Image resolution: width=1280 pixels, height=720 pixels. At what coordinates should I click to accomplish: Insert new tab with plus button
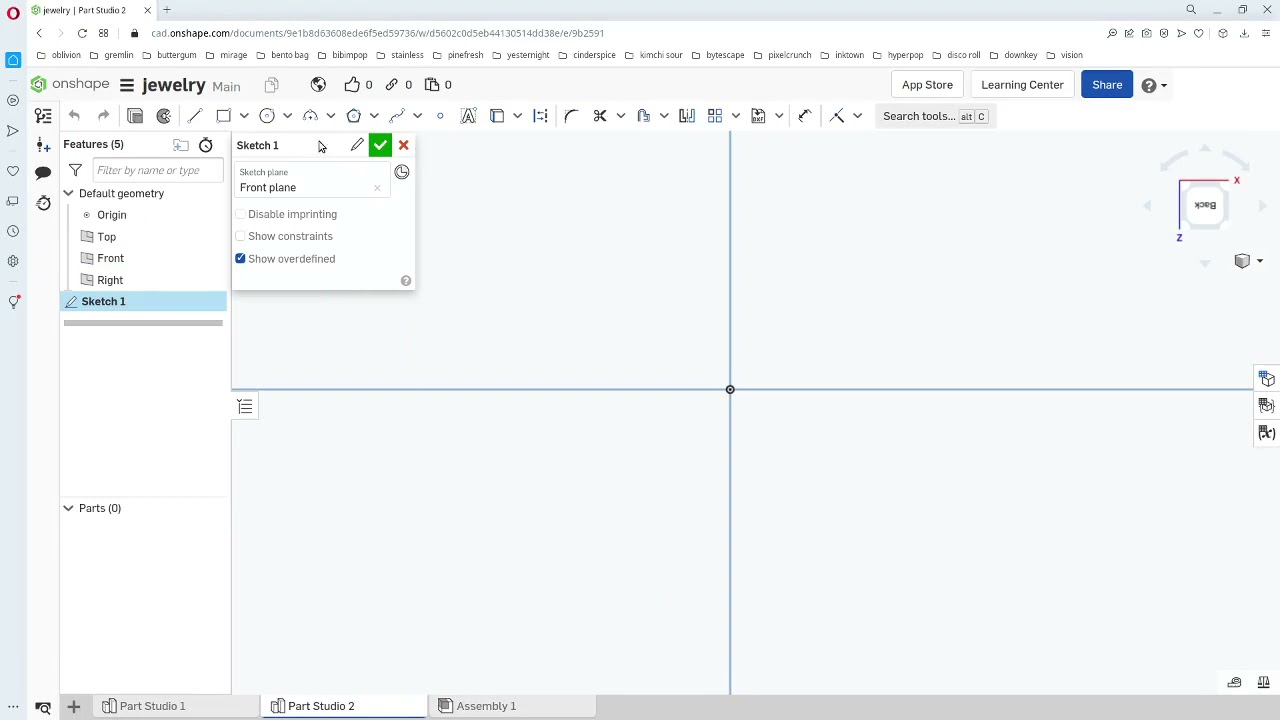73,706
